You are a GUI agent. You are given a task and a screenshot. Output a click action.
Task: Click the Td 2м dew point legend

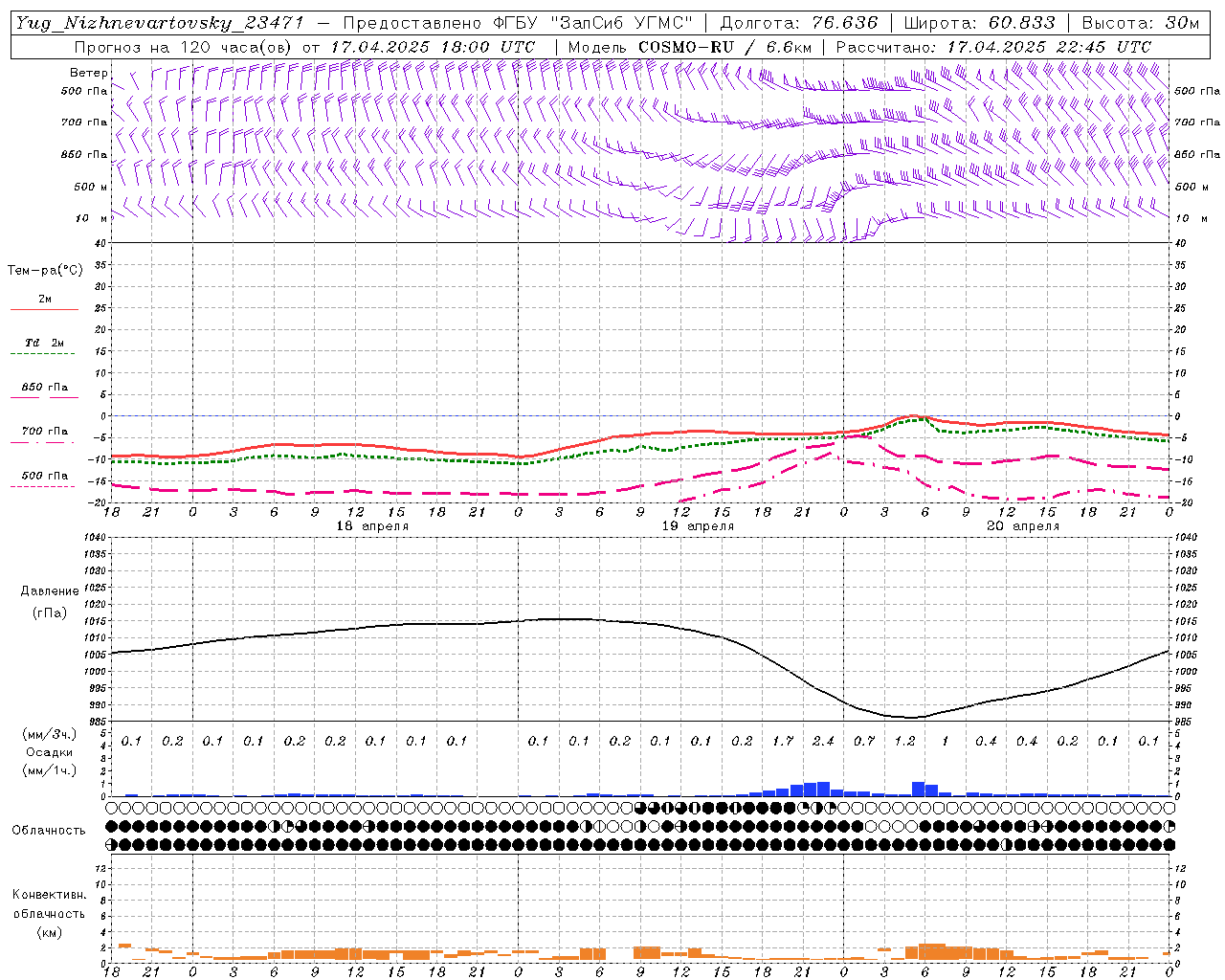[x=44, y=343]
